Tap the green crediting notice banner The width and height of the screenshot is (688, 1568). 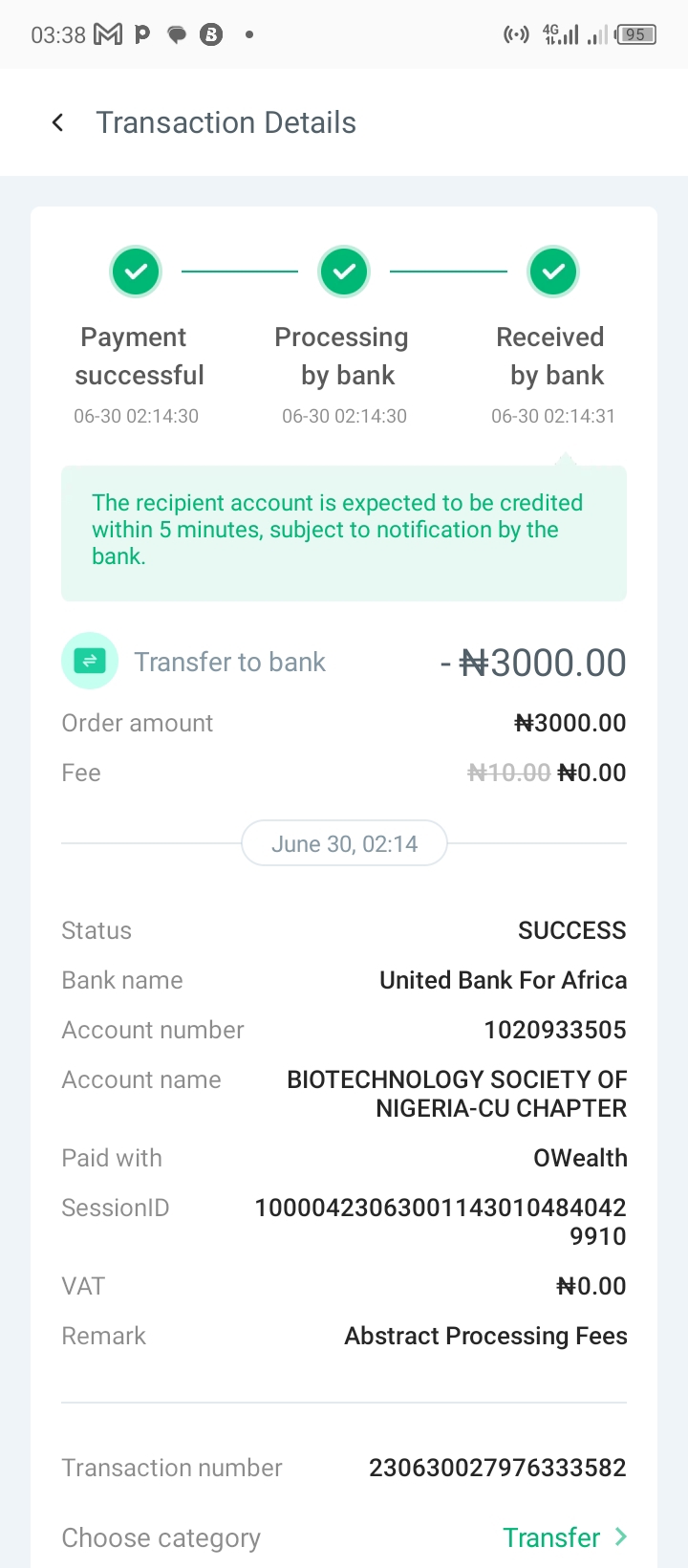[x=344, y=533]
